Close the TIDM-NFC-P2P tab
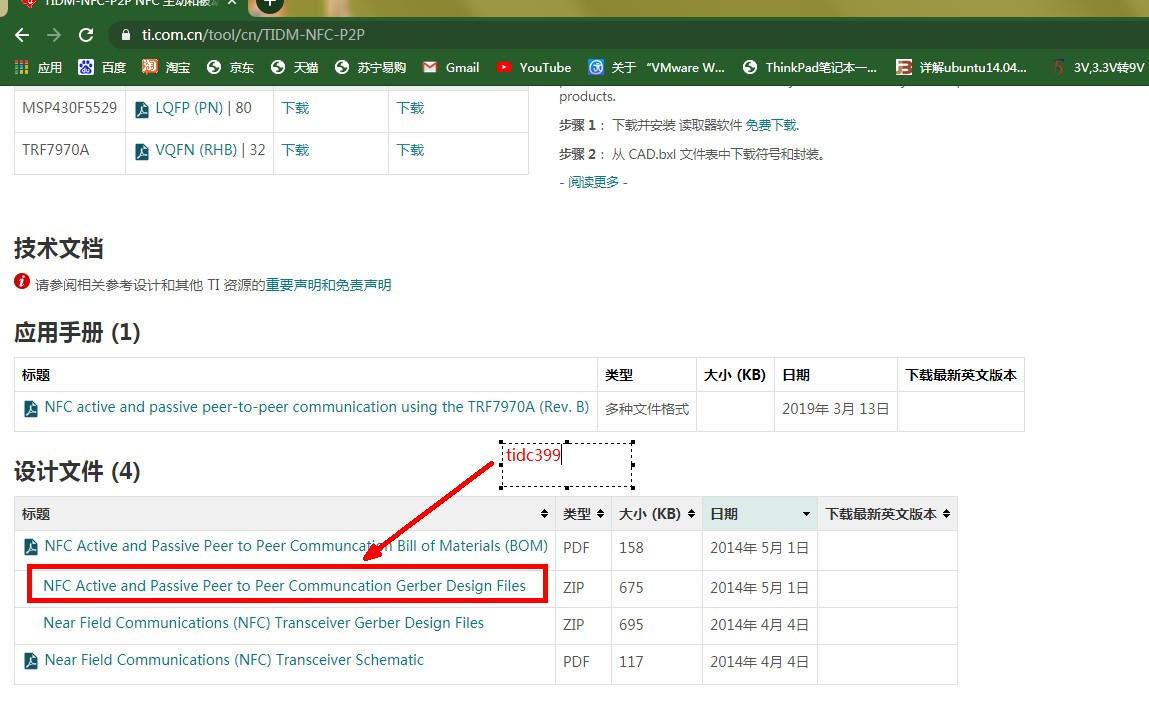 click(232, 3)
